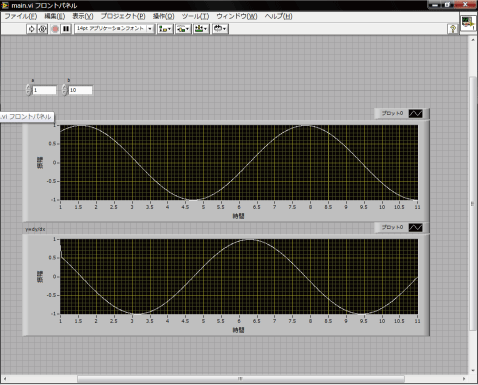Maximize the main.vi window

point(447,5)
